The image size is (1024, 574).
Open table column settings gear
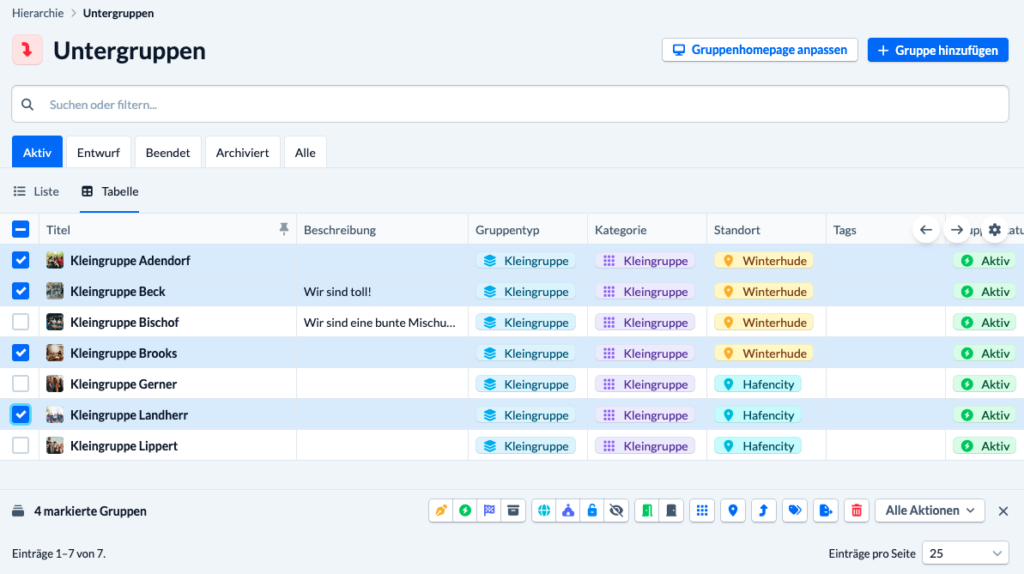(994, 230)
